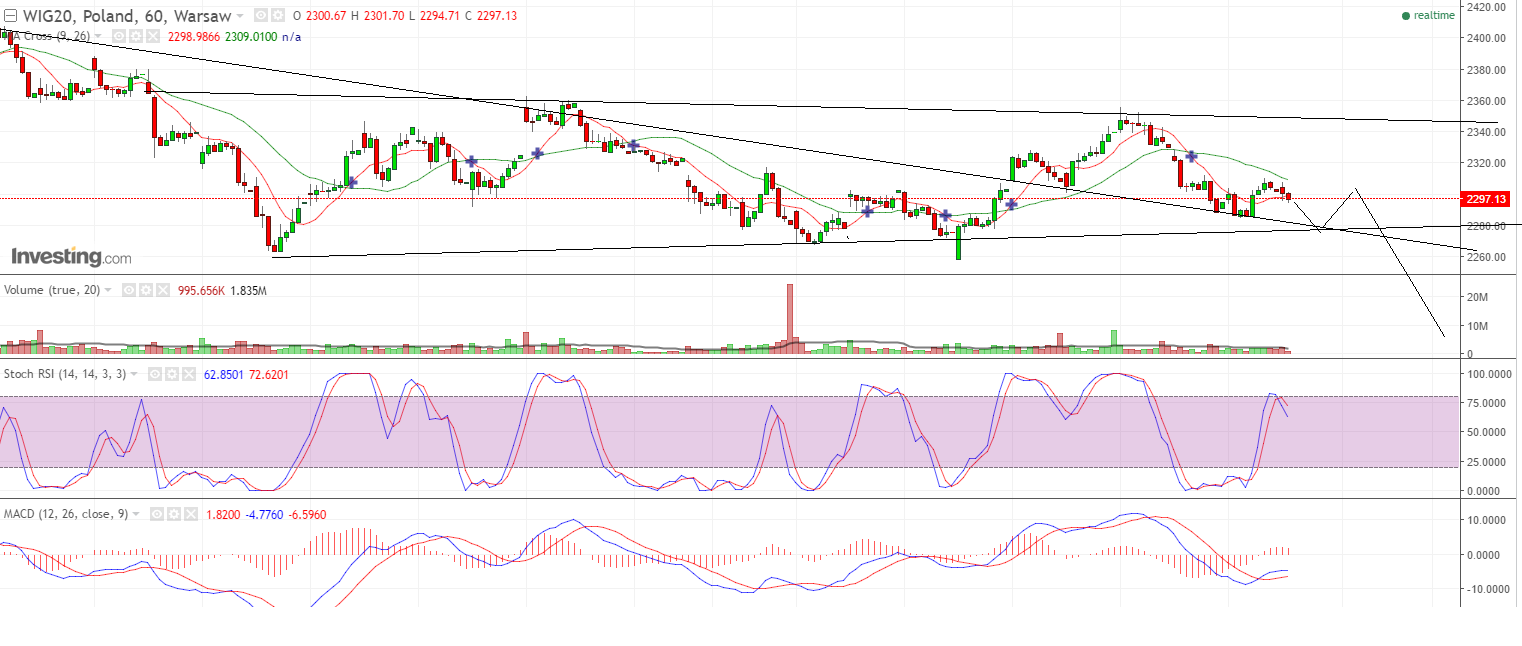Screen dimensions: 1522x646
Task: Click the tallest volume spike bar
Action: tap(789, 318)
